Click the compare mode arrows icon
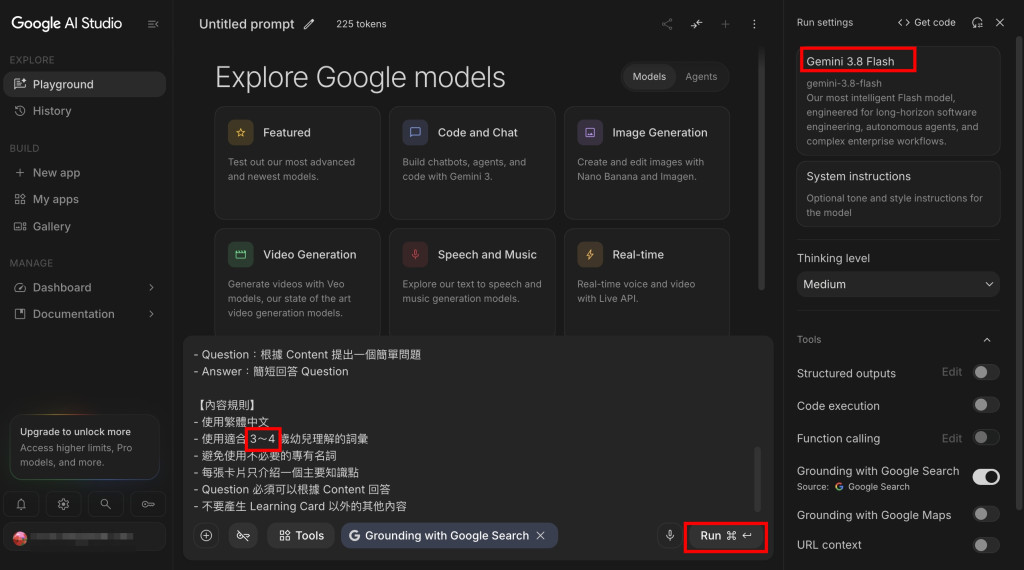Image resolution: width=1024 pixels, height=570 pixels. tap(696, 24)
